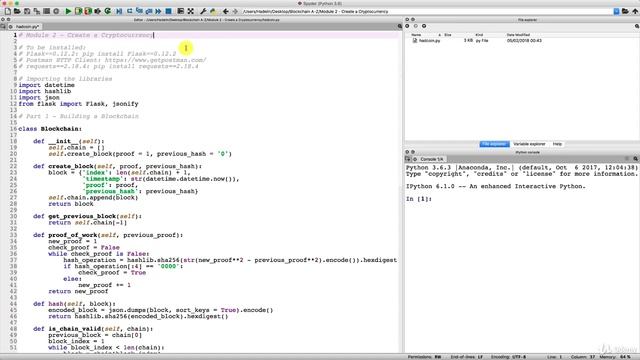Image resolution: width=640 pixels, height=360 pixels.
Task: Step over the current line
Action: click(x=129, y=11)
